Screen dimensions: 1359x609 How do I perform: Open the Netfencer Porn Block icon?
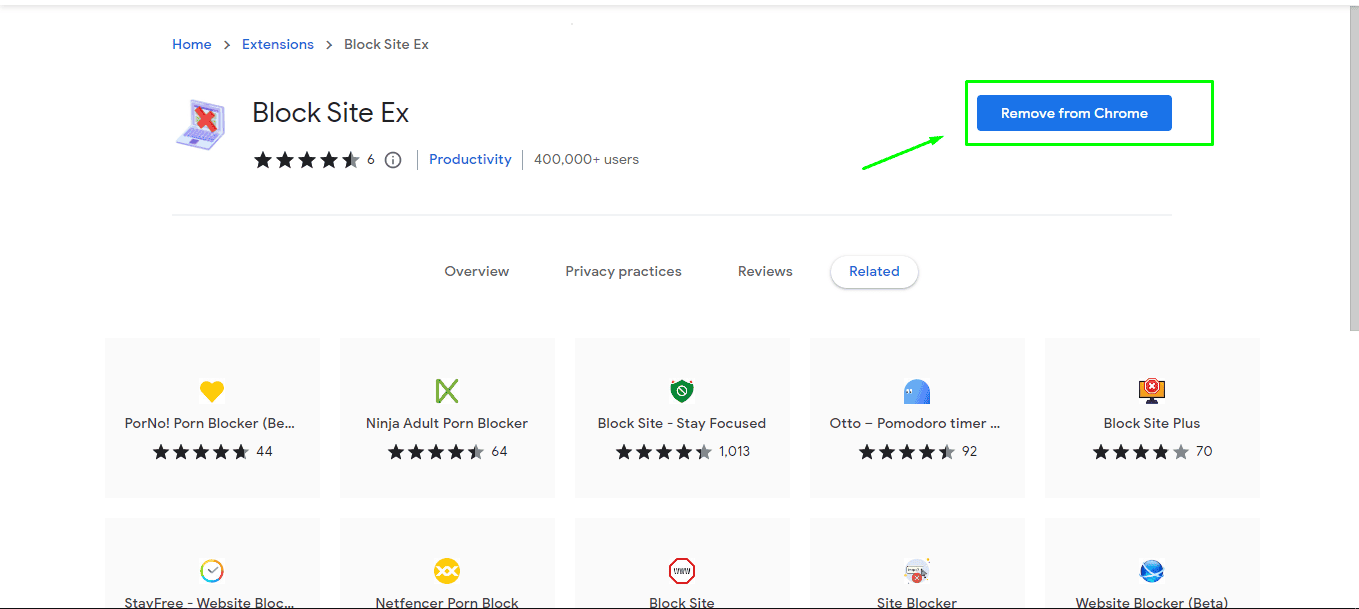[x=447, y=571]
